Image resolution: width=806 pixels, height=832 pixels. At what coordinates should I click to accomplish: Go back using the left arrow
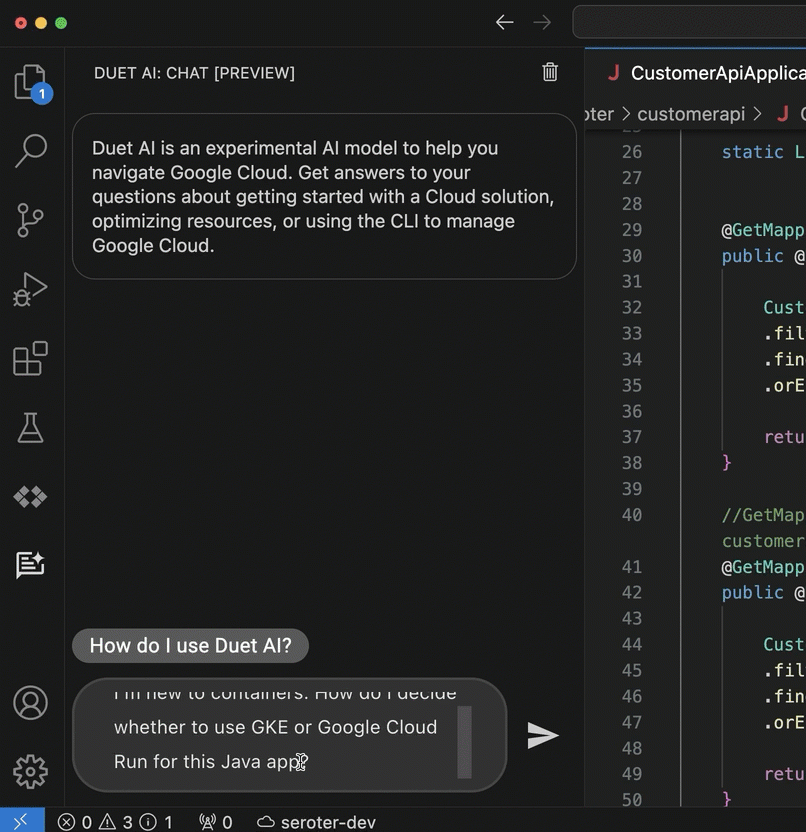coord(505,22)
